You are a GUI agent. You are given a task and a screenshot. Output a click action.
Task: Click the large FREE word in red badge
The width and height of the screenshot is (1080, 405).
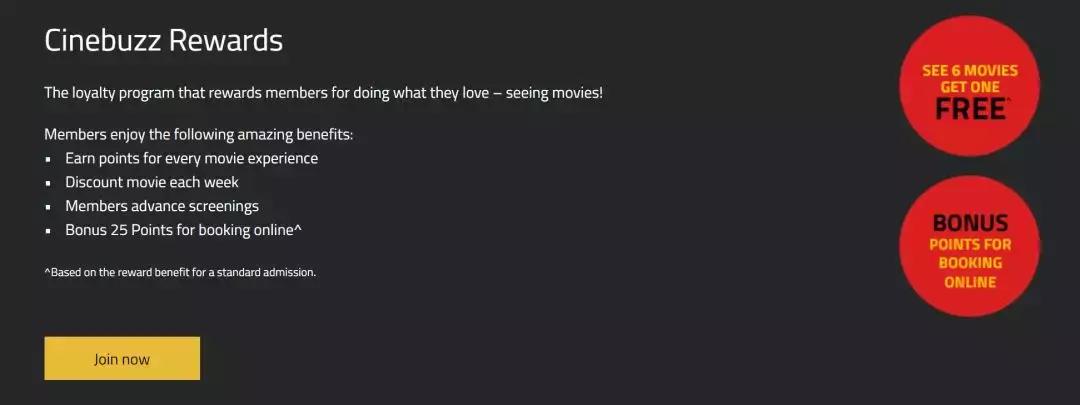[970, 110]
